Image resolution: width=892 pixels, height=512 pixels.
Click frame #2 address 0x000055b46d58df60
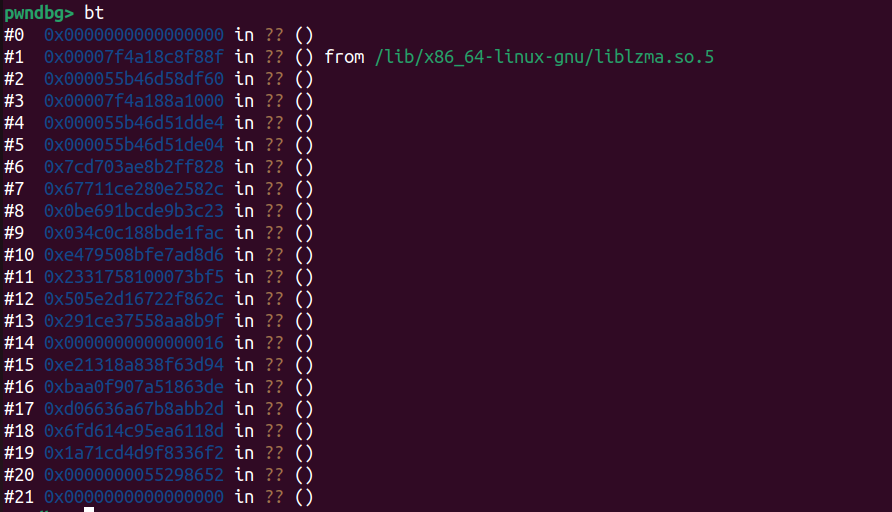point(134,79)
